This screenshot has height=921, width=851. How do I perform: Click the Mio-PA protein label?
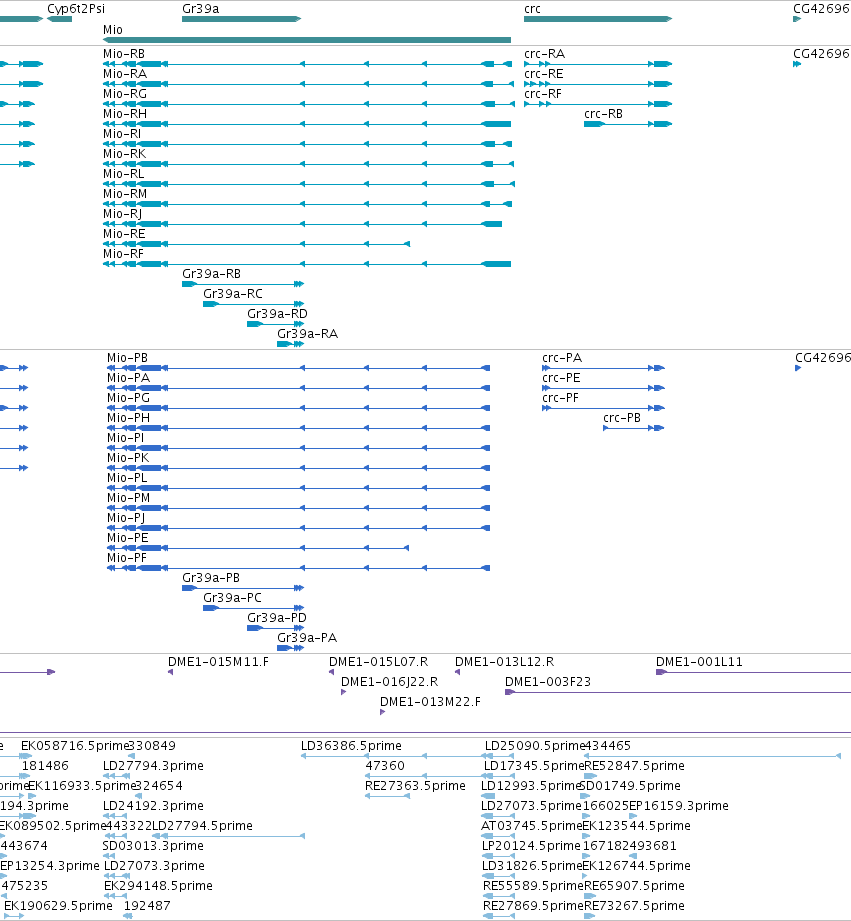point(128,378)
